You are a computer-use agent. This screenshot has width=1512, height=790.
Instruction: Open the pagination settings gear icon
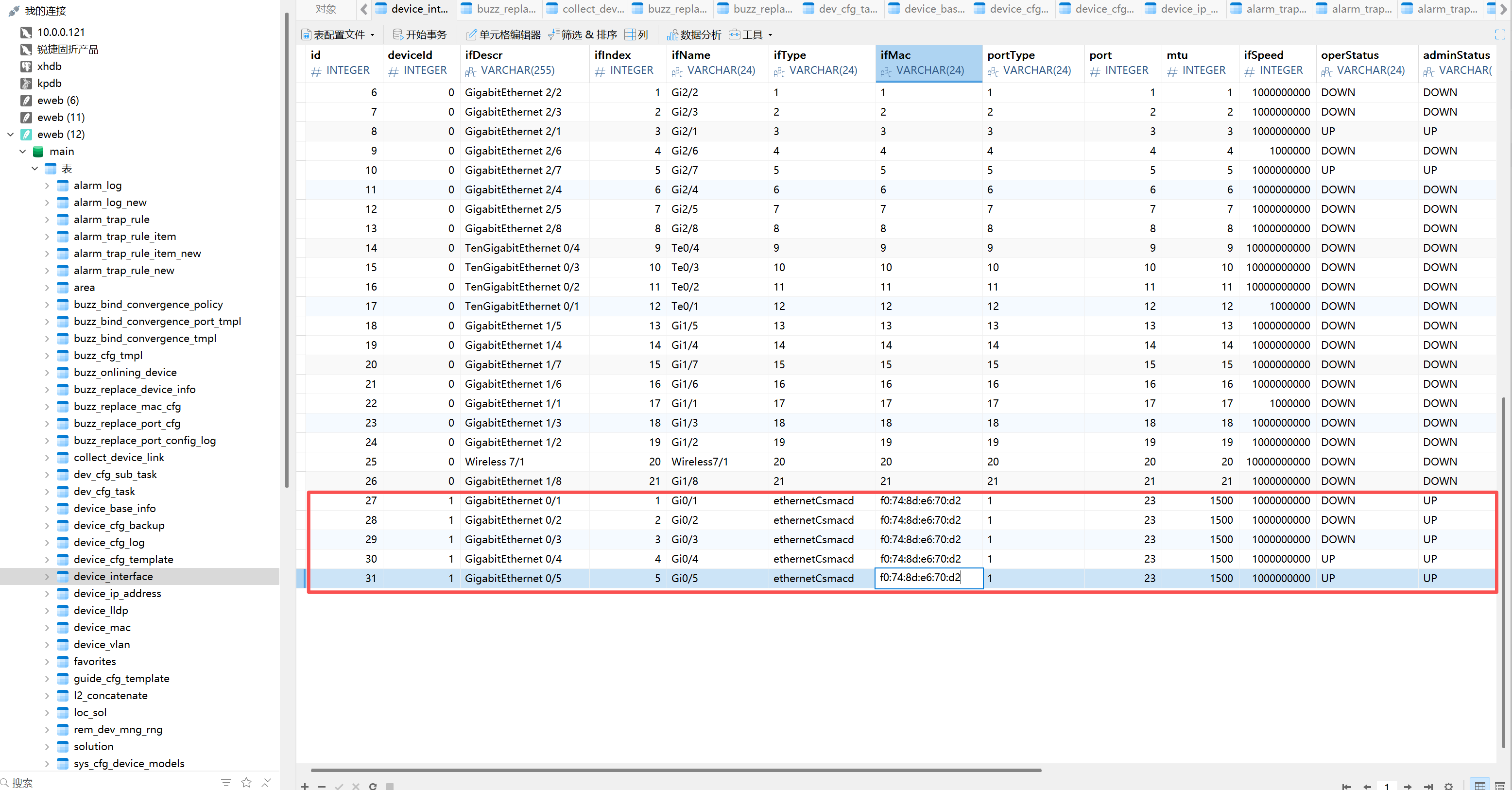(1449, 786)
